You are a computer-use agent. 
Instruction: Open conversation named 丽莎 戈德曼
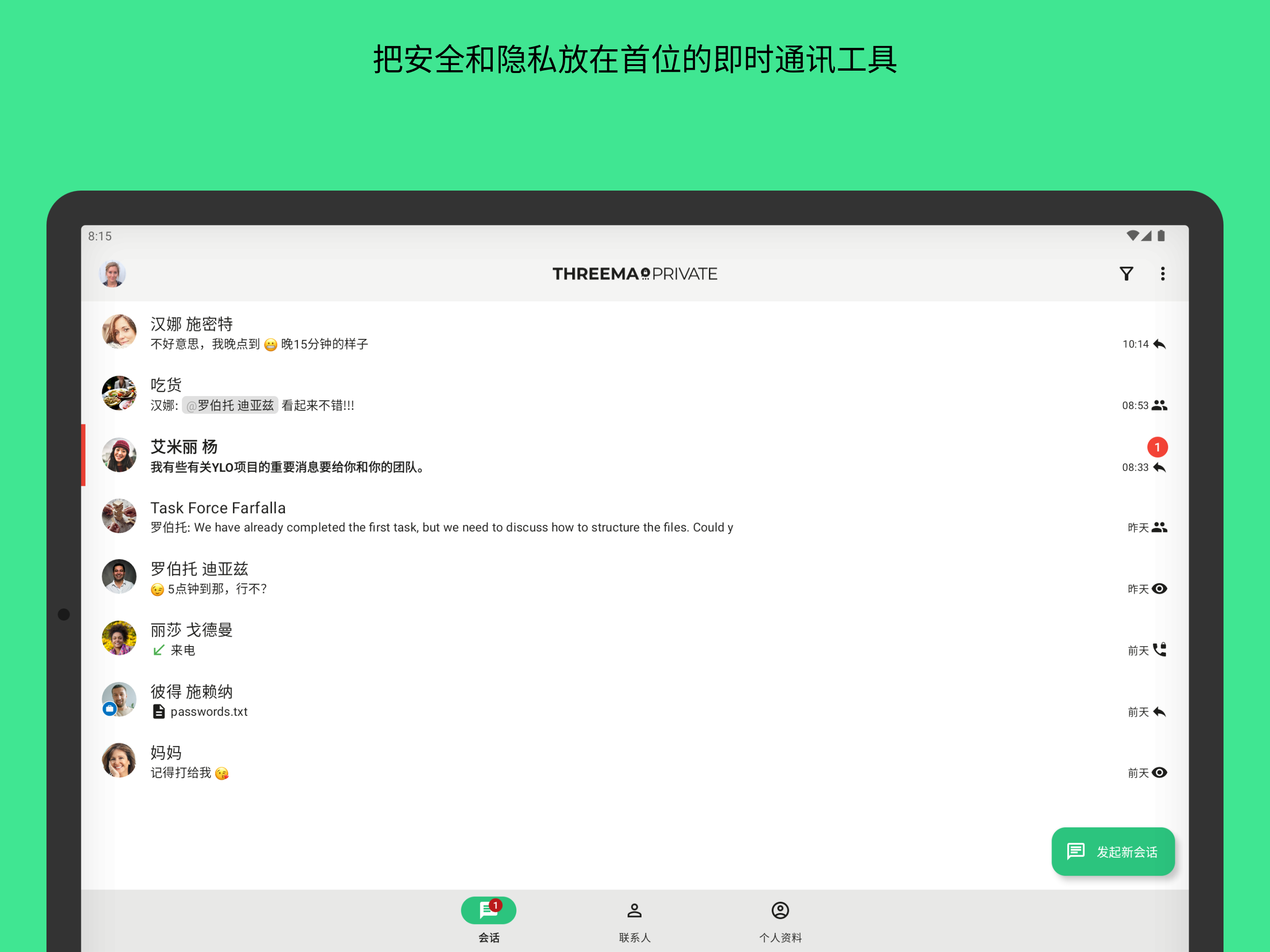pos(192,630)
